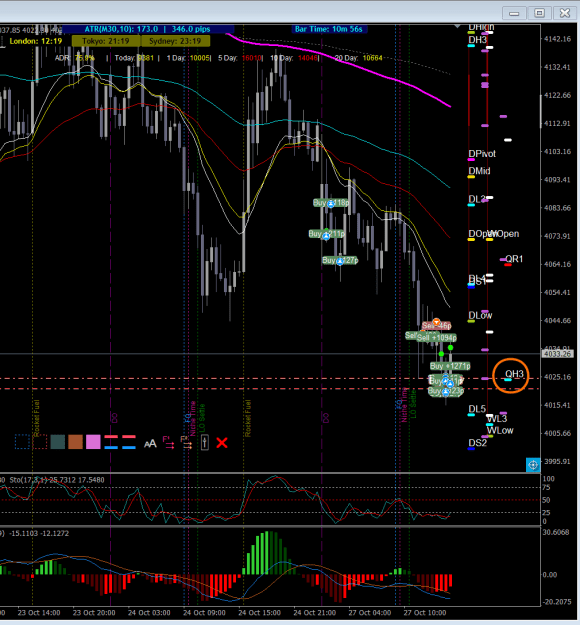Select the dark teal filled rectangle swatch

click(x=58, y=442)
